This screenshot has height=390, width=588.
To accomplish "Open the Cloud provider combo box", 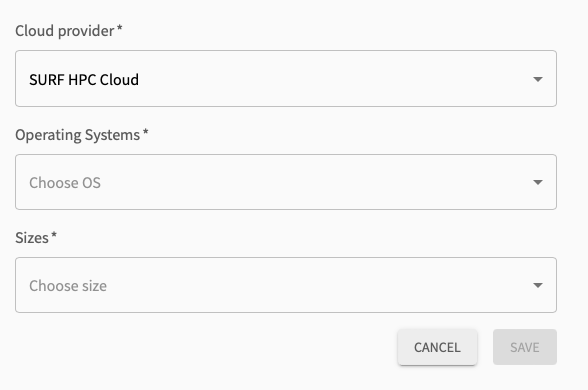I will click(x=286, y=79).
